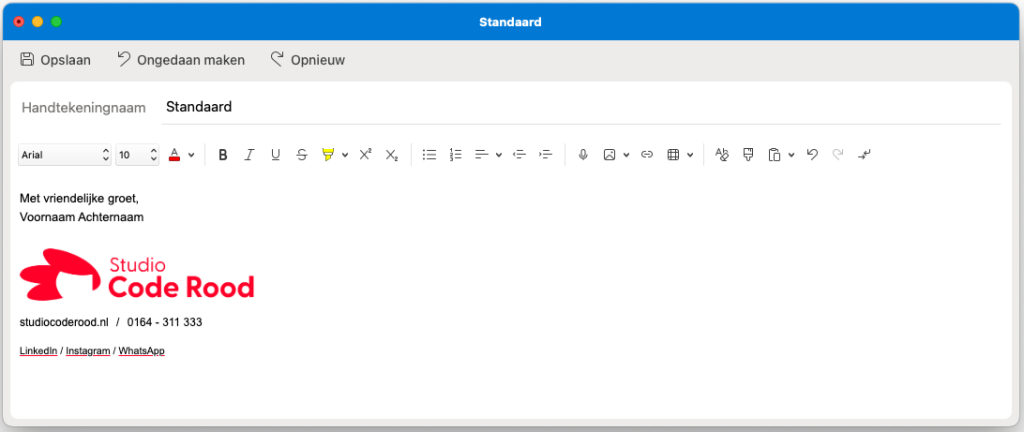This screenshot has height=432, width=1024.
Task: Increase the paragraph indent
Action: pos(545,155)
